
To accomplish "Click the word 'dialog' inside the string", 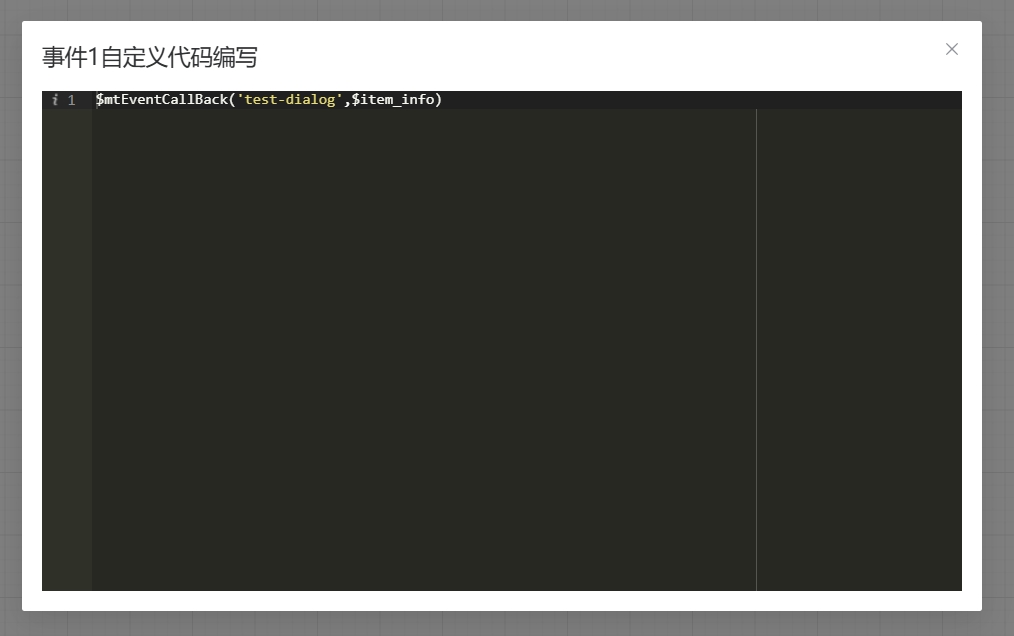I will point(312,100).
